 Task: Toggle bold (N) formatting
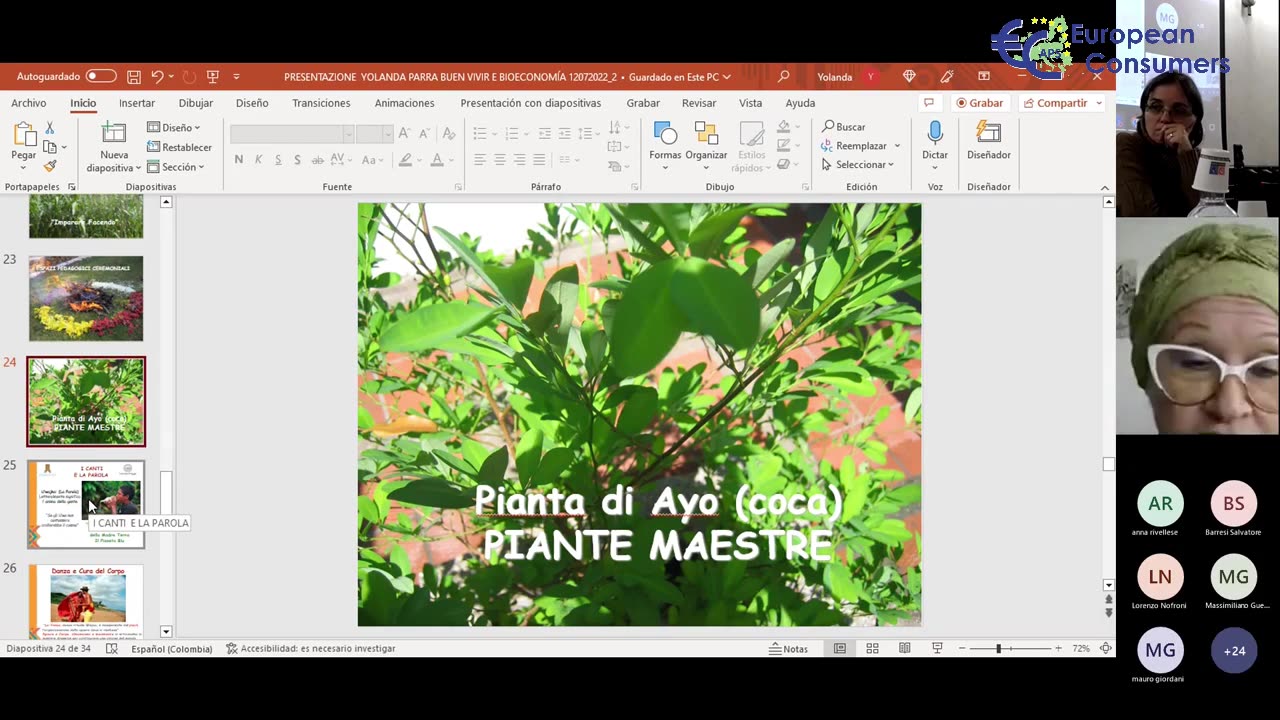tap(238, 160)
